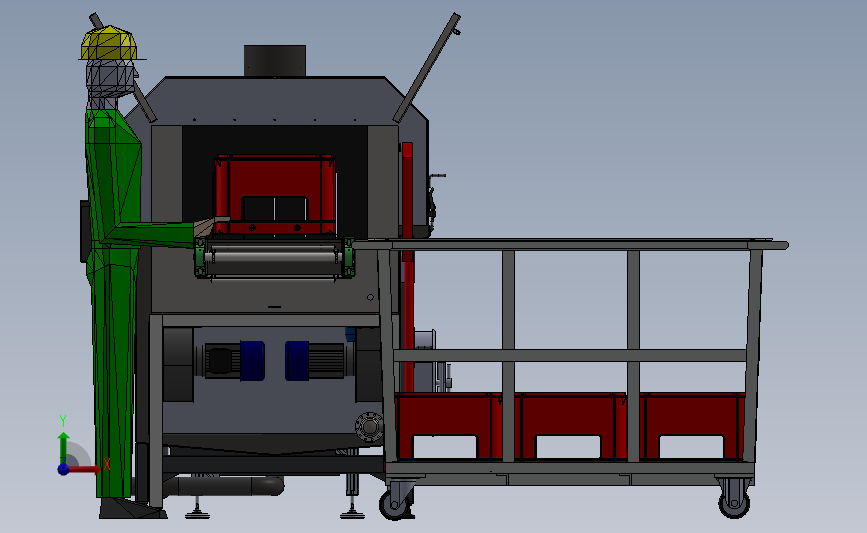The height and width of the screenshot is (533, 867).
Task: Select the operator's gray head
Action: [110, 79]
